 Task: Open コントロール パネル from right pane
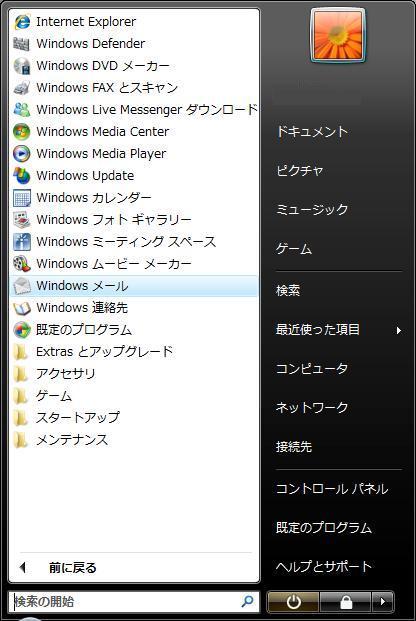pos(332,489)
